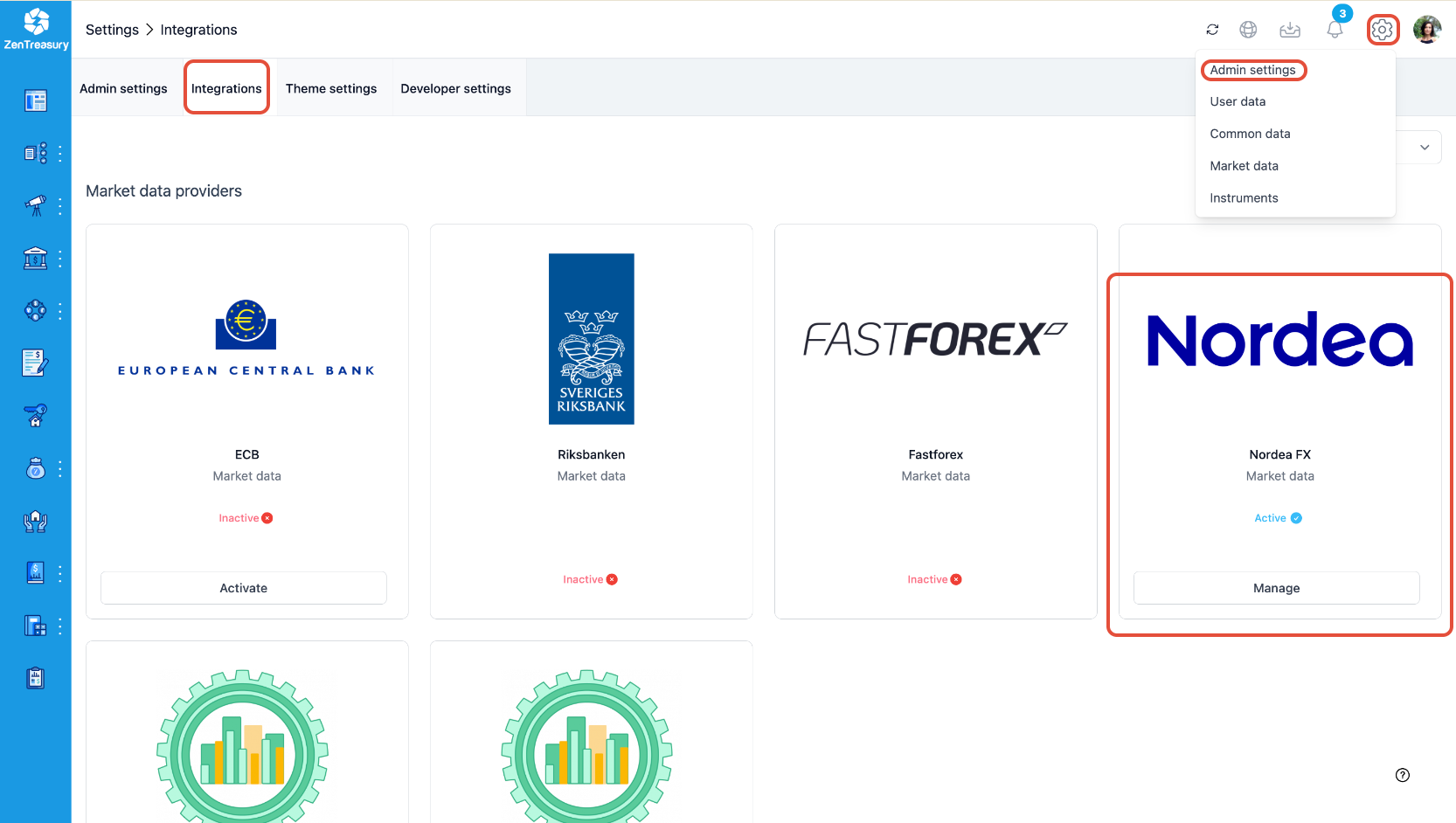The image size is (1456, 823).
Task: Click the settings gear icon
Action: tap(1382, 30)
